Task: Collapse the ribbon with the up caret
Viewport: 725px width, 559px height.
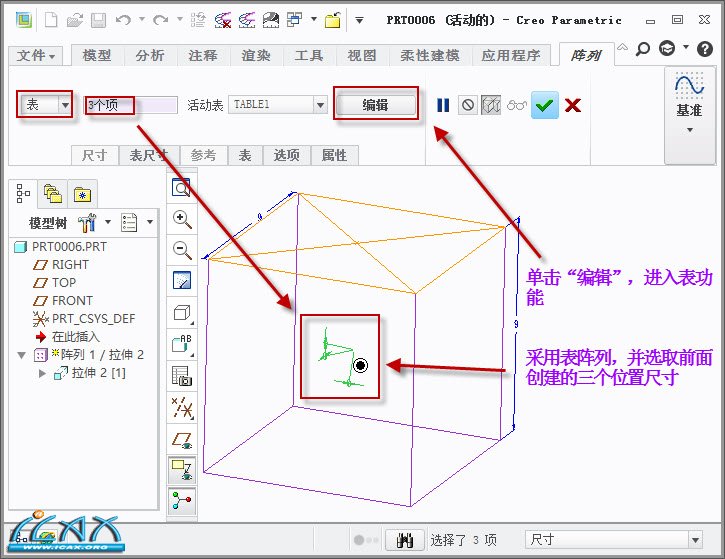Action: [x=623, y=47]
